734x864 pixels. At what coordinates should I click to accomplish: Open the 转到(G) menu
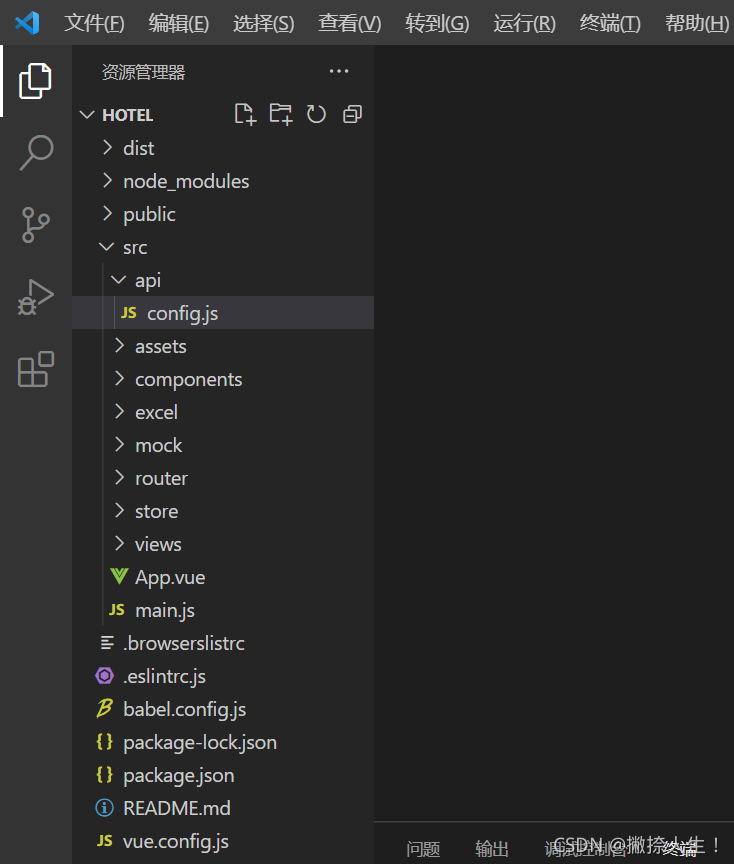click(x=437, y=23)
